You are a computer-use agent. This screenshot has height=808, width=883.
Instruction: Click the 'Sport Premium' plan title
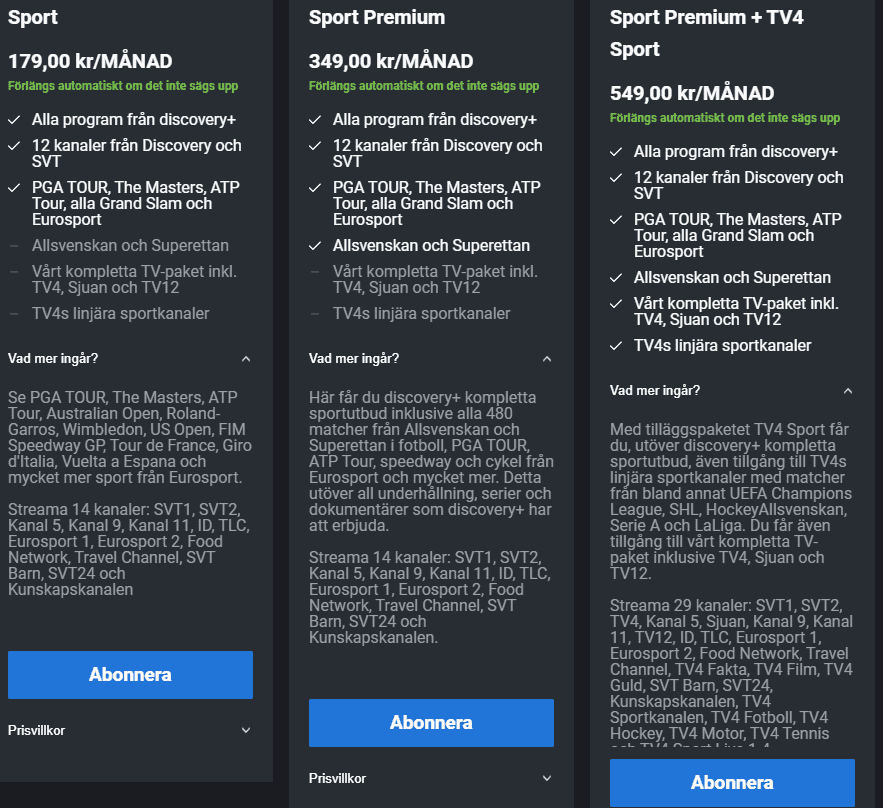click(x=377, y=17)
